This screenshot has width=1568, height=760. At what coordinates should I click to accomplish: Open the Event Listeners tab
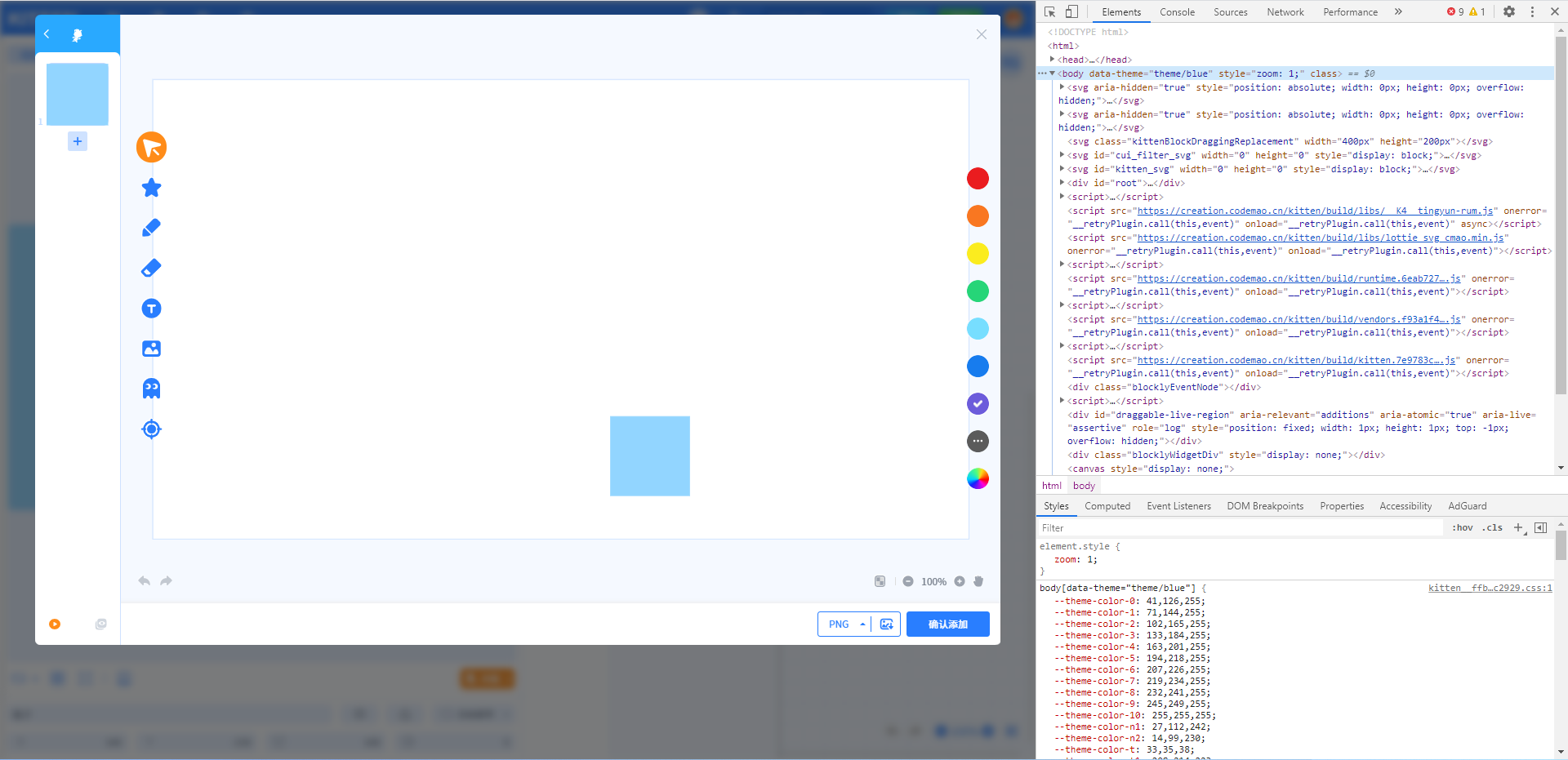click(1178, 506)
